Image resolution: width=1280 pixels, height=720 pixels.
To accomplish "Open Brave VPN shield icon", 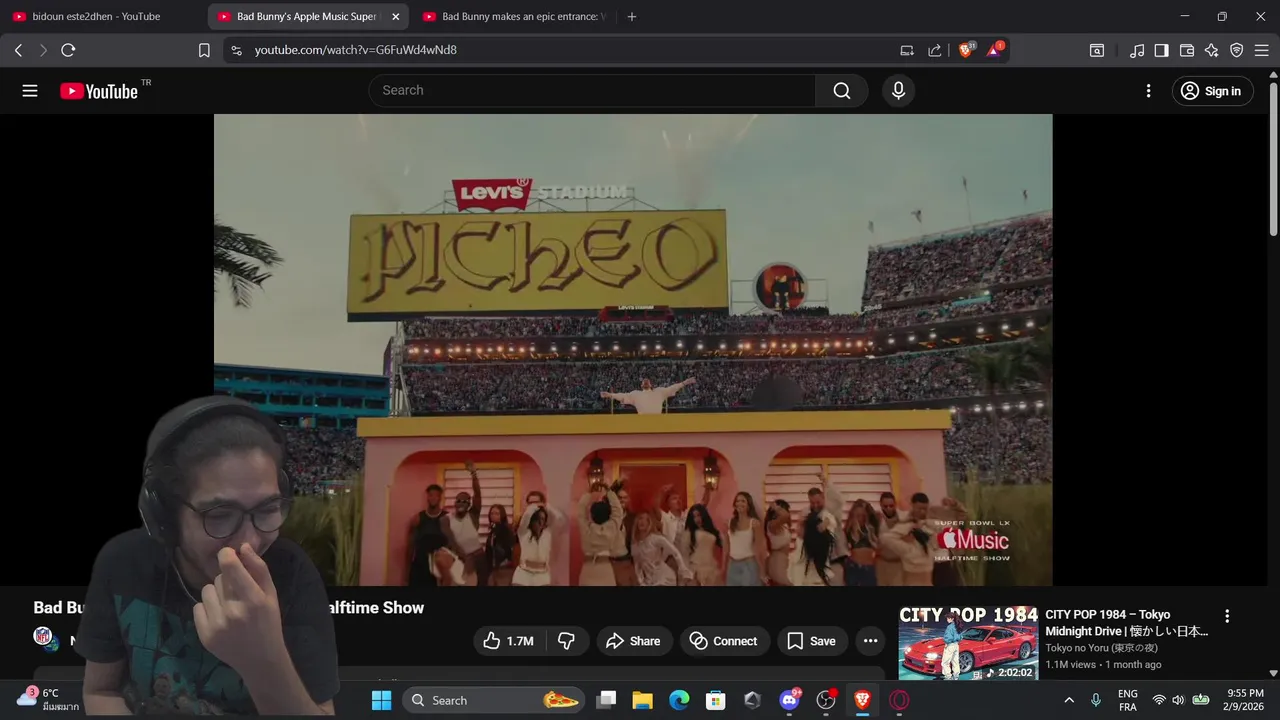I will pyautogui.click(x=1236, y=50).
